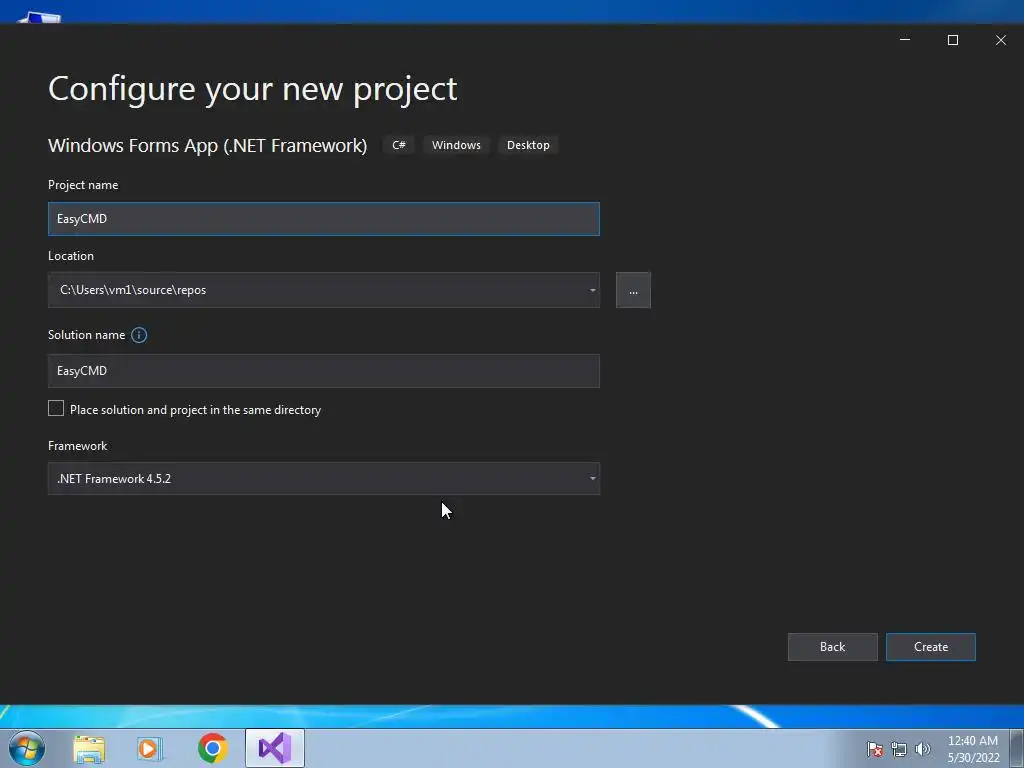The image size is (1024, 768).
Task: Click the C# language tag
Action: (399, 145)
